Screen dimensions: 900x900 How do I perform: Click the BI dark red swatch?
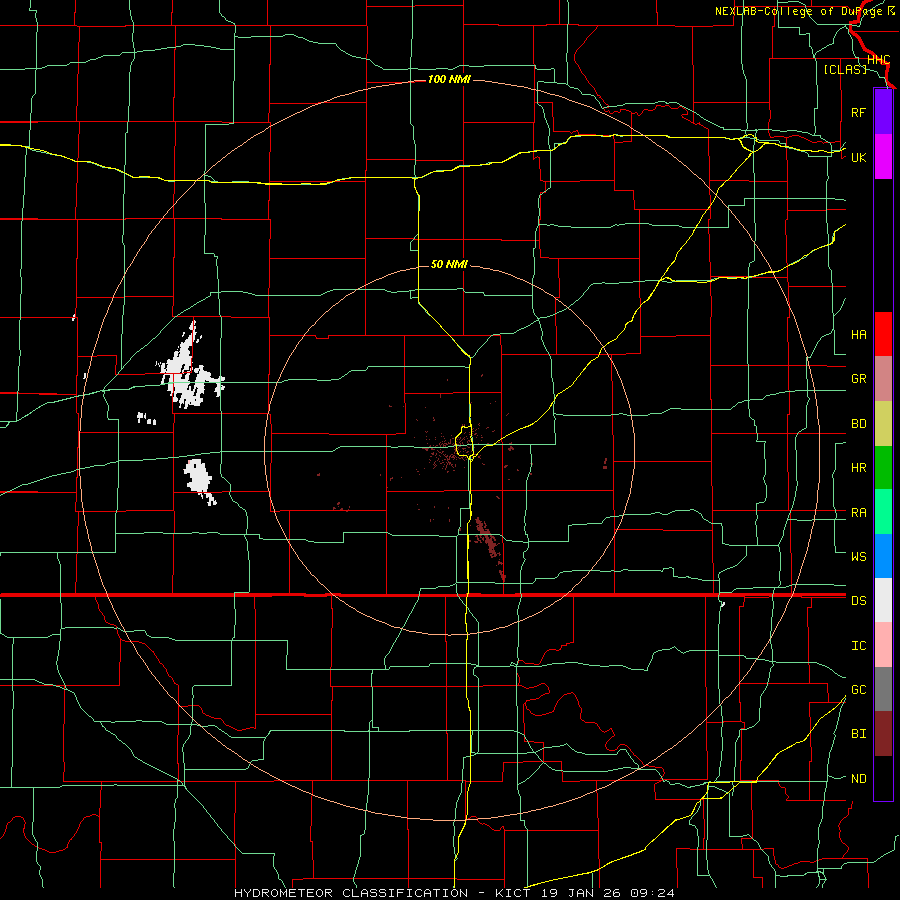(x=883, y=734)
